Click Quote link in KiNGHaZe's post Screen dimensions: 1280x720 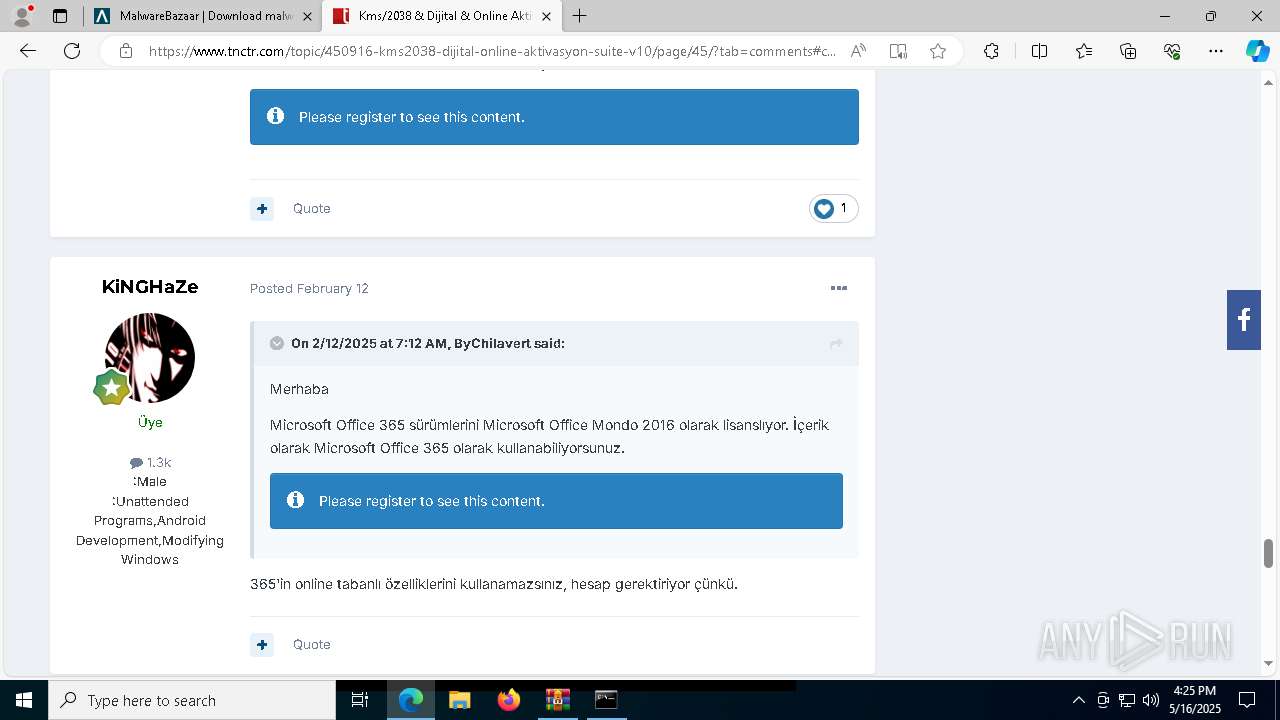[x=311, y=645]
